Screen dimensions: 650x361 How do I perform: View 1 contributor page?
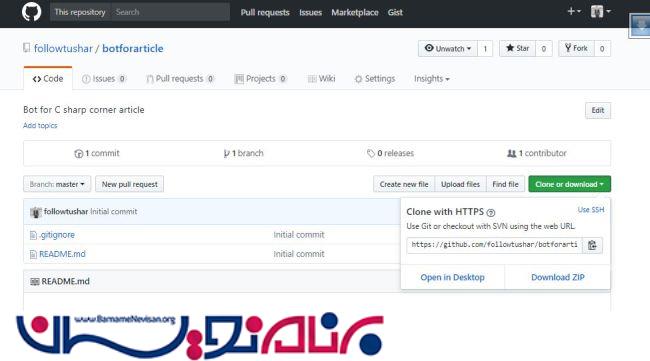[537, 153]
